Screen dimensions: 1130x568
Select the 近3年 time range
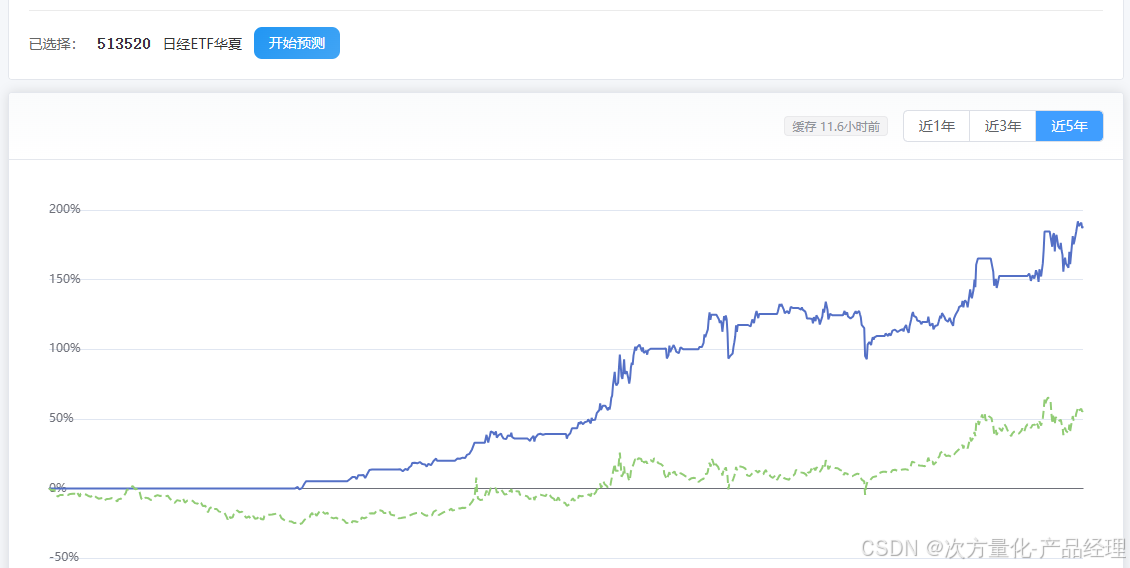click(x=1002, y=126)
